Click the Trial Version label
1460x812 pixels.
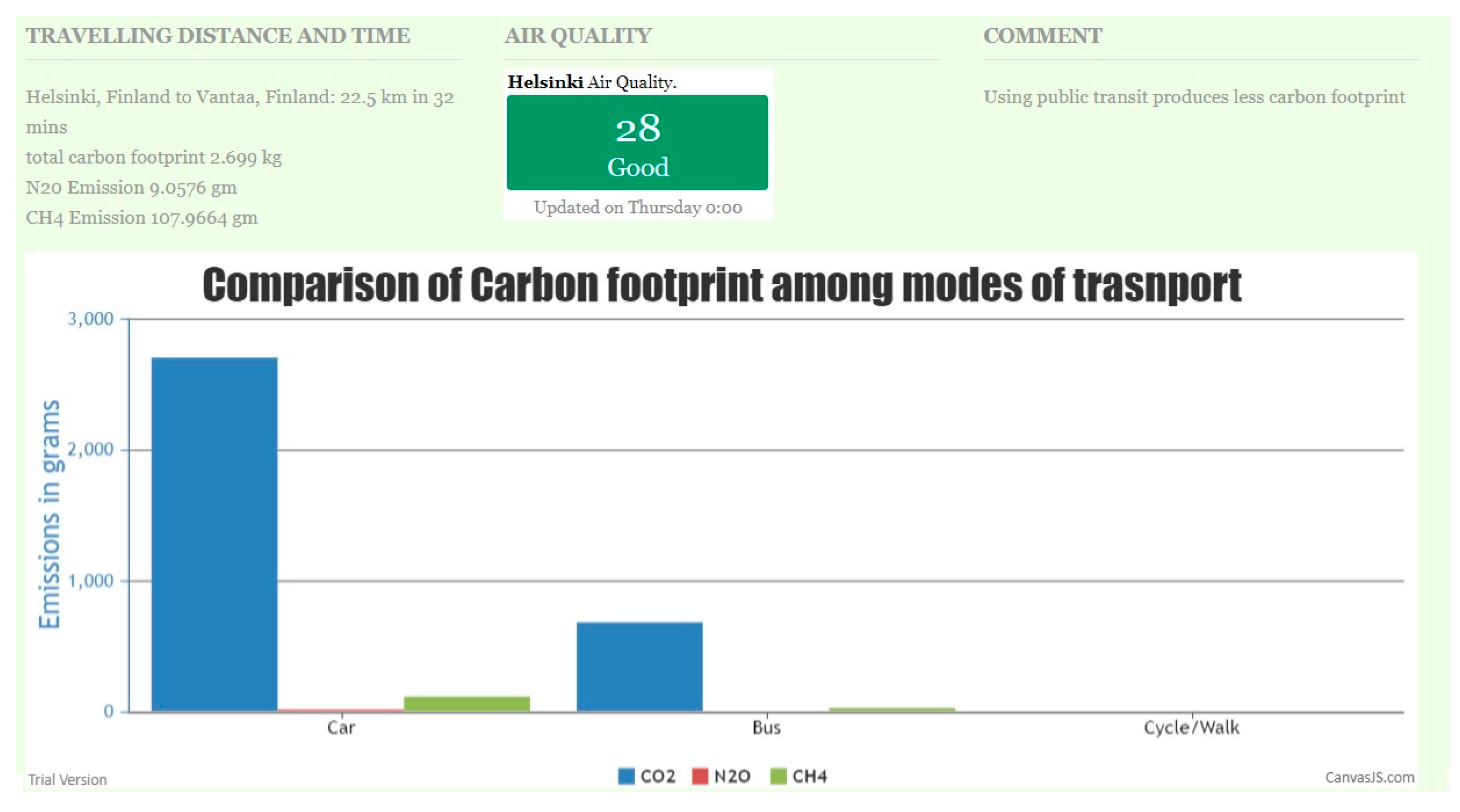67,780
